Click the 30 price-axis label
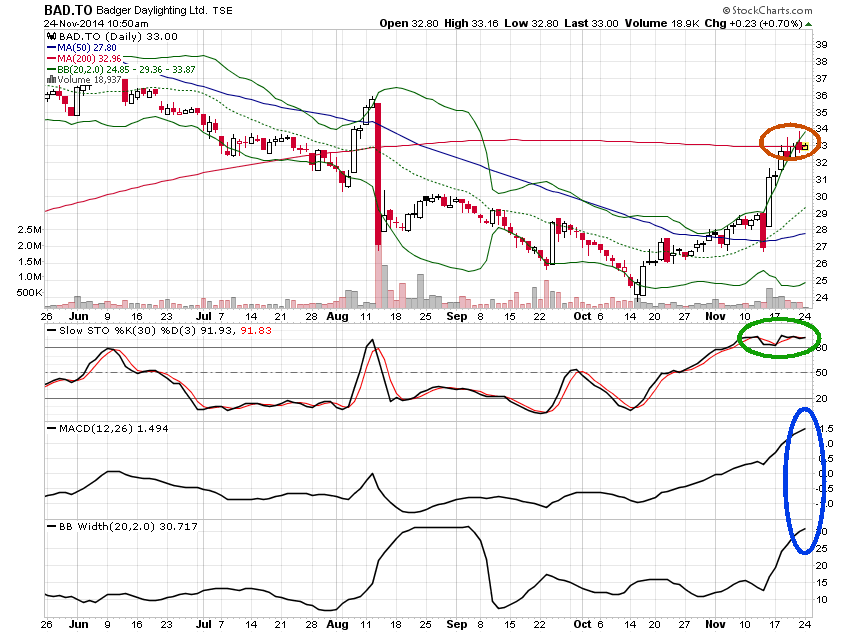 pos(821,197)
